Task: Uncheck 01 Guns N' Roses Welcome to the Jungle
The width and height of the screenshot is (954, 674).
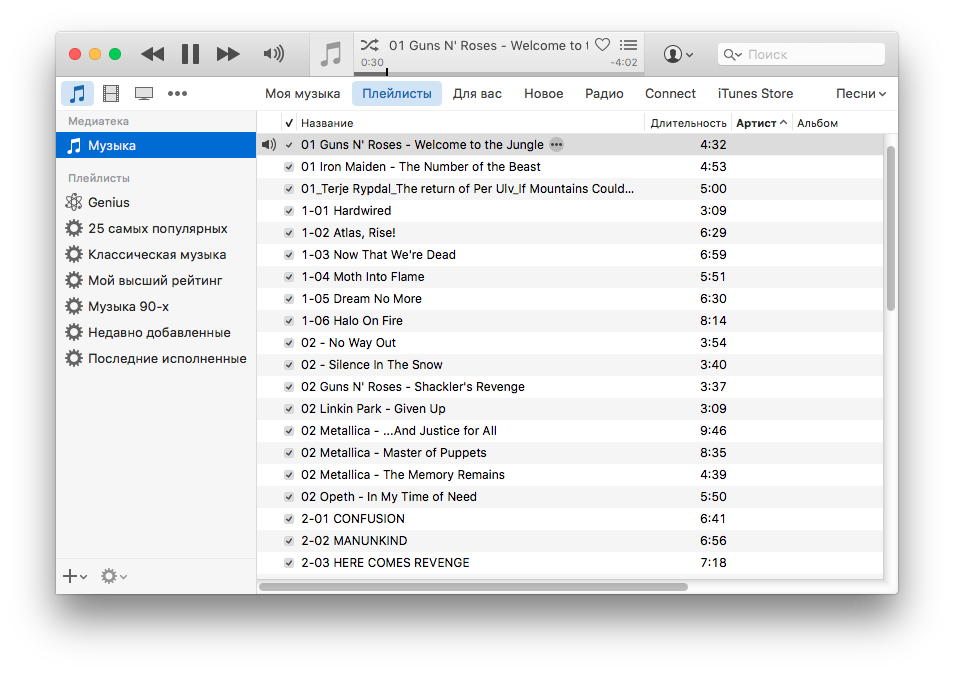Action: [289, 145]
